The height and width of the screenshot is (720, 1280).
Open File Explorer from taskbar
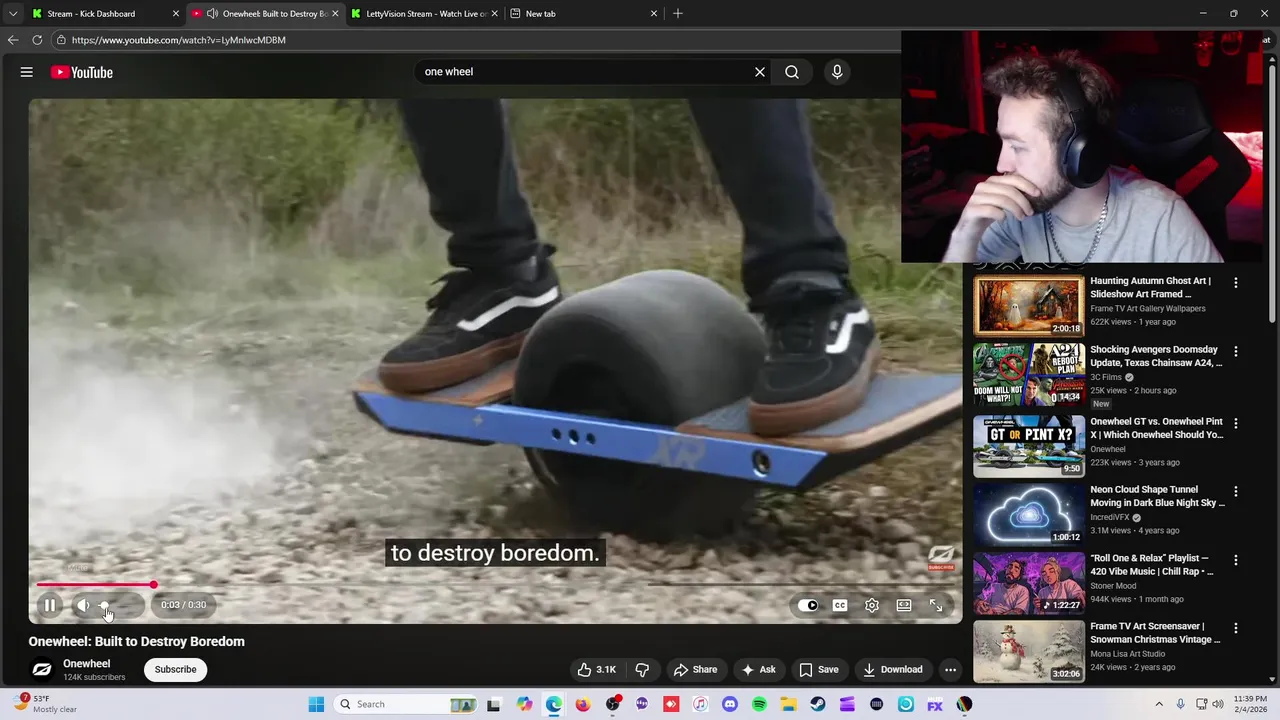788,704
